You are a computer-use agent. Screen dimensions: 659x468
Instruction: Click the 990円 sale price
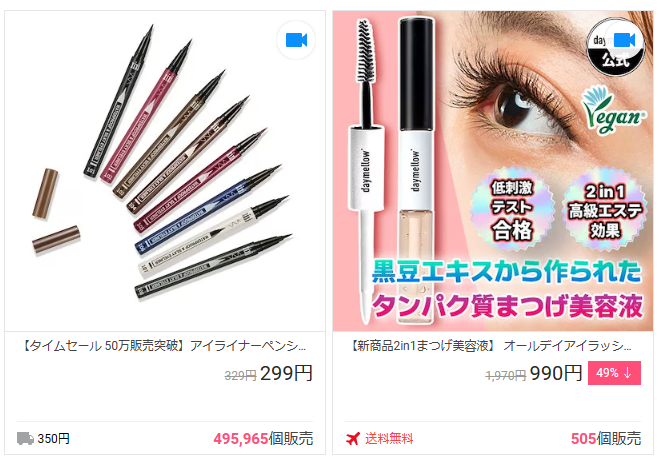[x=556, y=373]
